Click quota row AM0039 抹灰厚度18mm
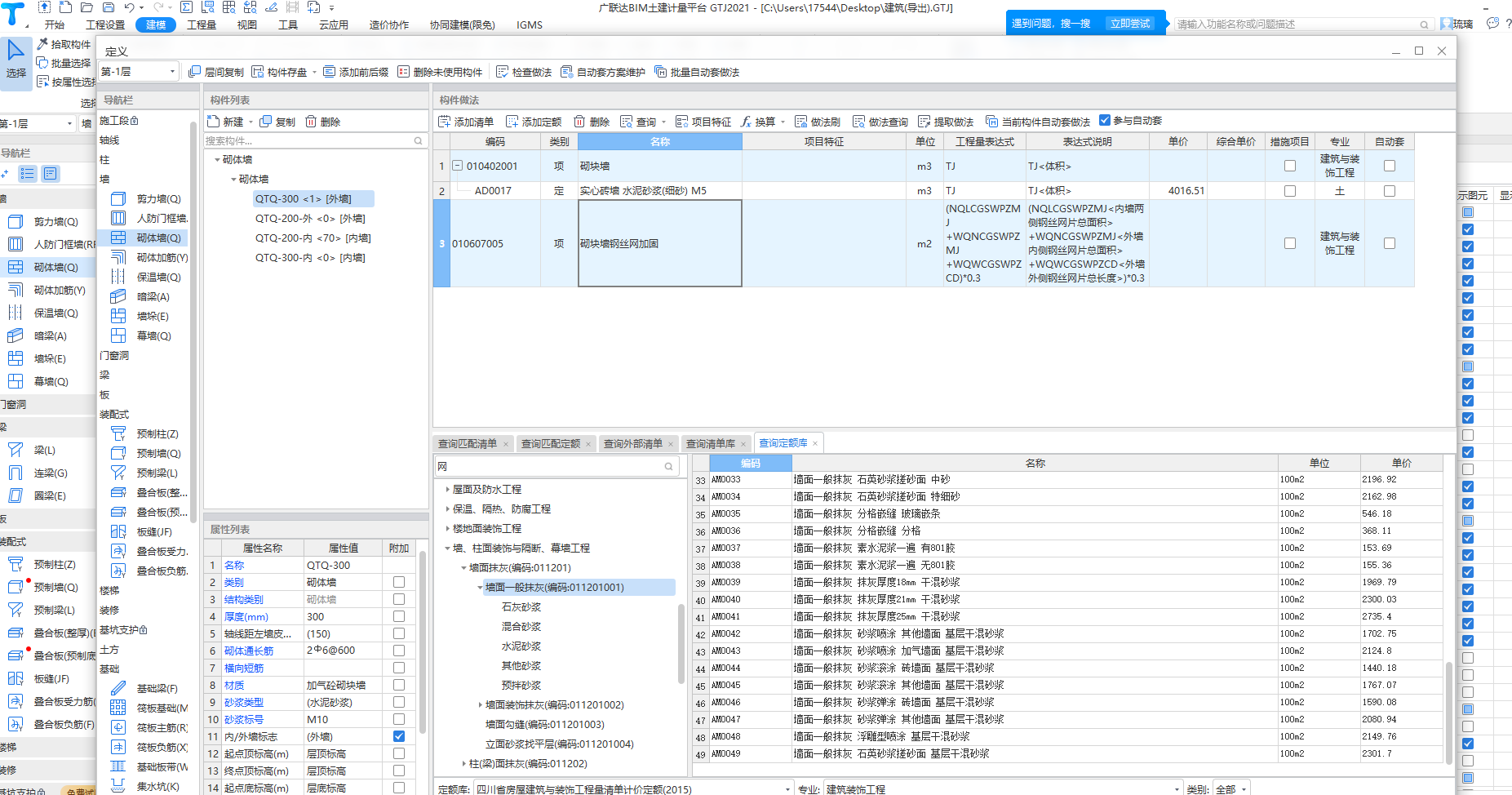The width and height of the screenshot is (1512, 795). click(x=1067, y=583)
